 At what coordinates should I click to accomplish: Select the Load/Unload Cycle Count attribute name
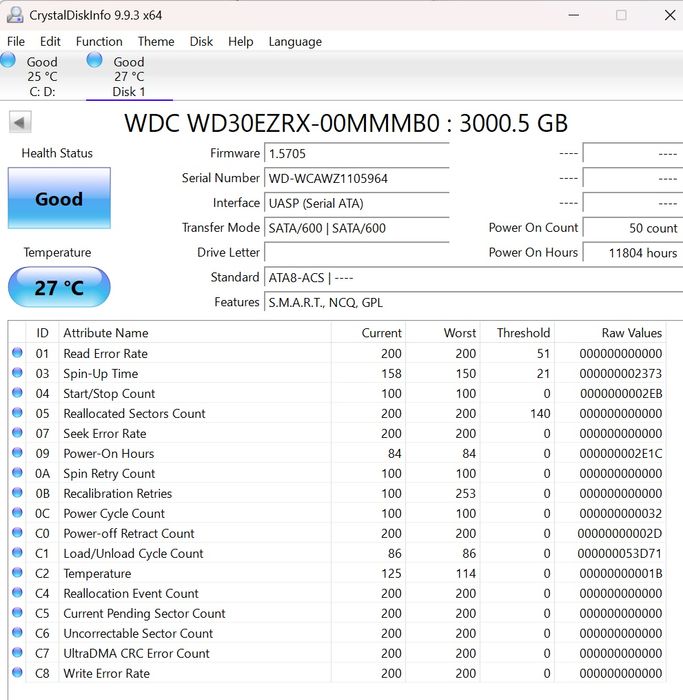click(133, 554)
